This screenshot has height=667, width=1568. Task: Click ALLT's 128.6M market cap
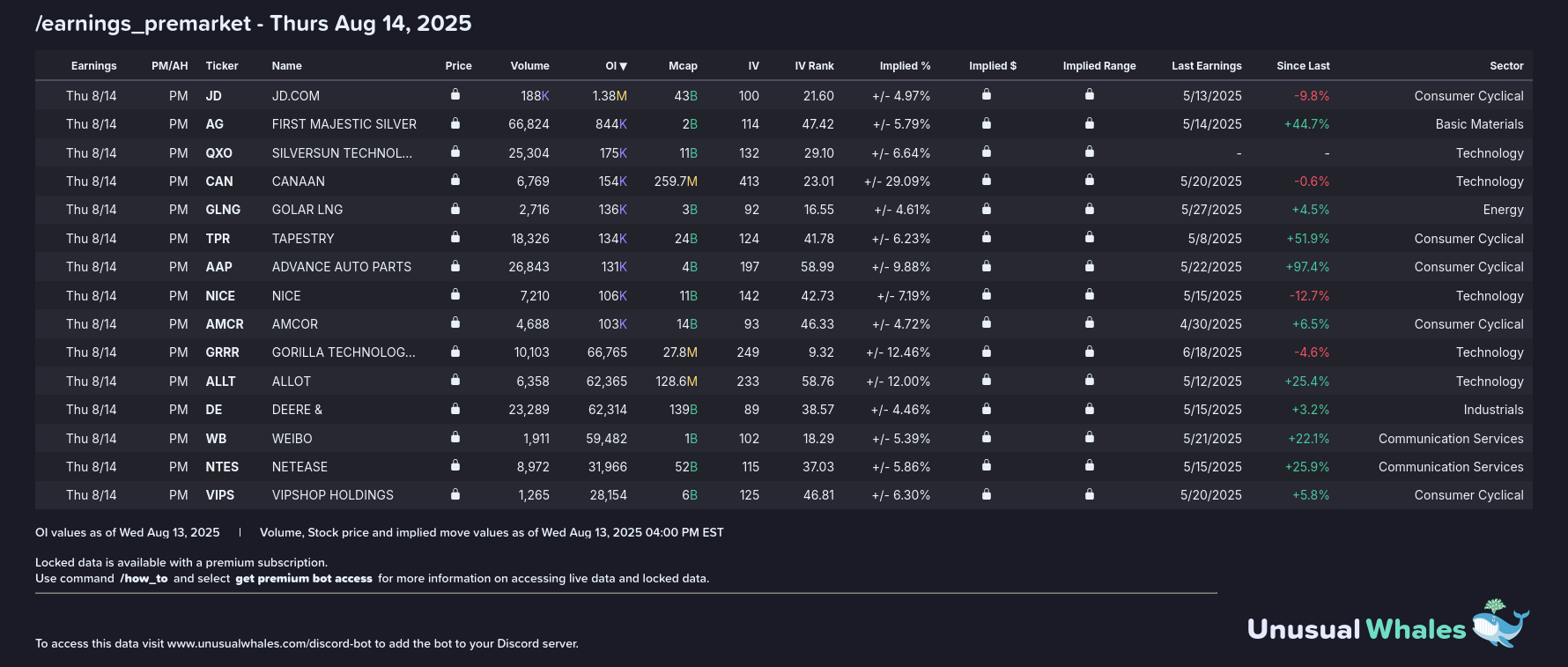tap(677, 382)
